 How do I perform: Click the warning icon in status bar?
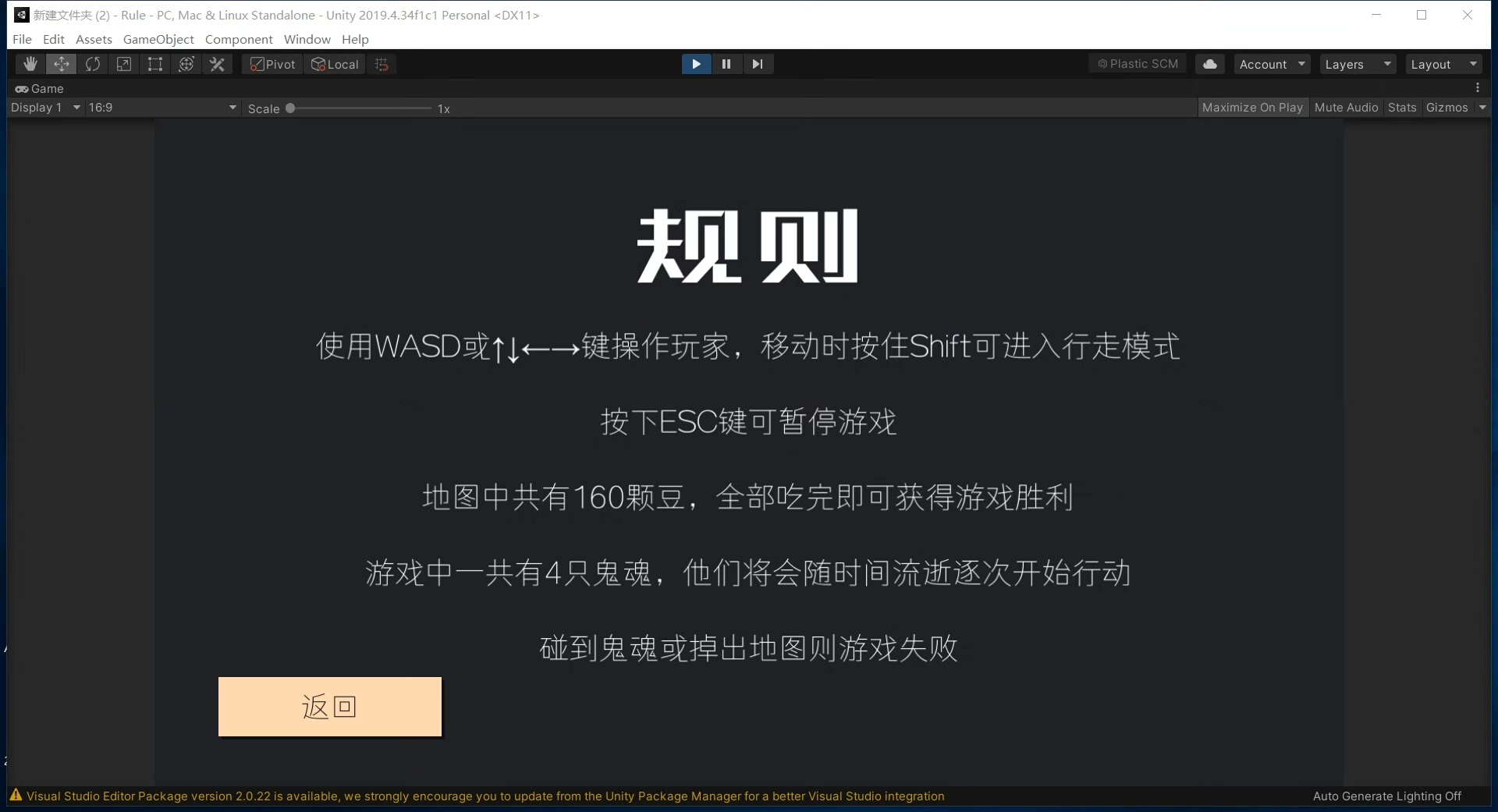(x=16, y=796)
